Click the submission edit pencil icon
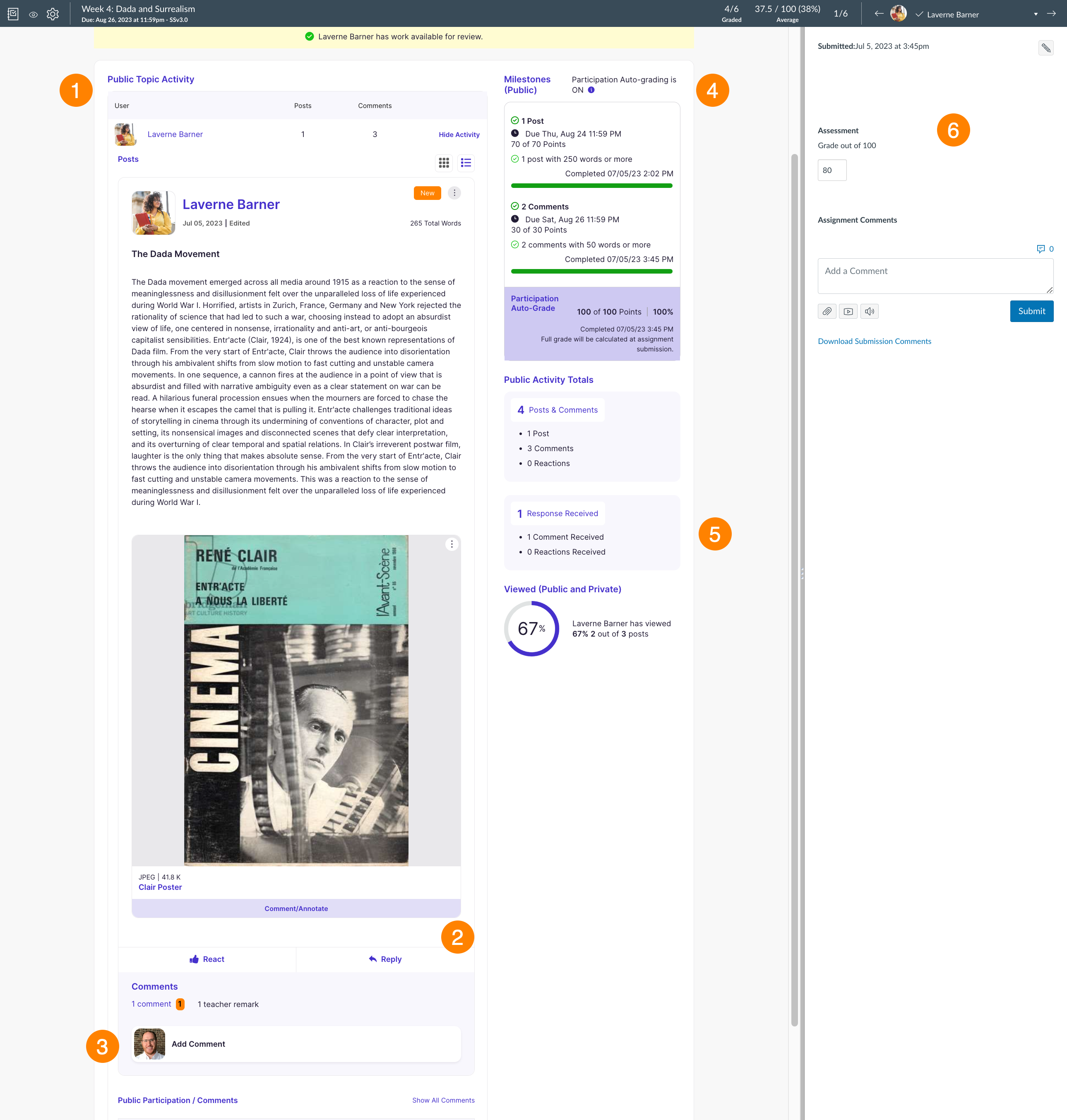Viewport: 1067px width, 1120px height. (x=1045, y=48)
